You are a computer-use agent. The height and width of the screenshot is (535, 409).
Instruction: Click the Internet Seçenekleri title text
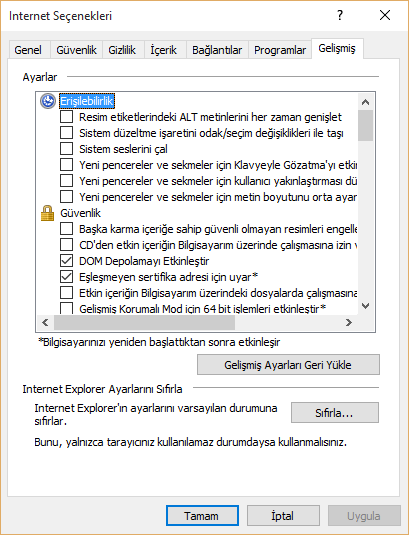click(60, 16)
